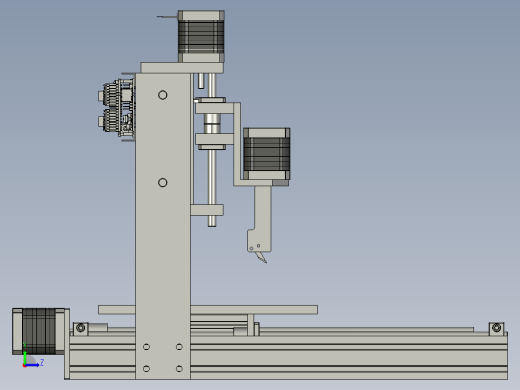Select the middle hole on the vertical column
This screenshot has height=390, width=520.
tap(163, 183)
